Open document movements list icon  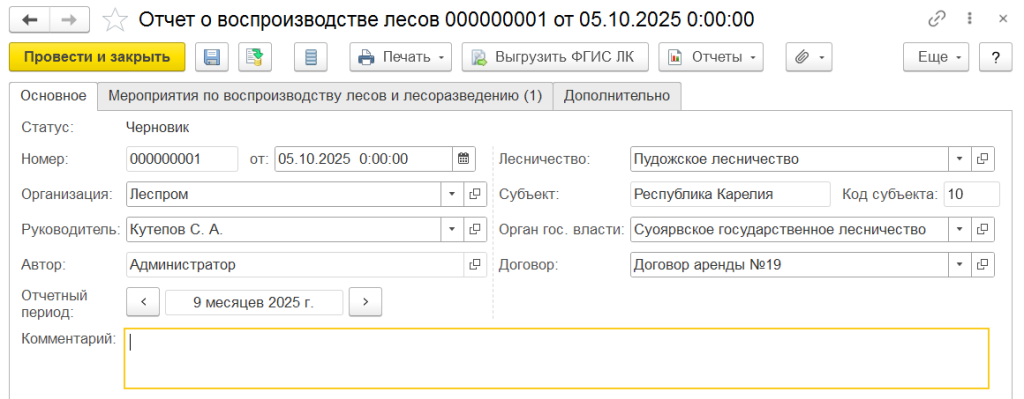coord(311,57)
